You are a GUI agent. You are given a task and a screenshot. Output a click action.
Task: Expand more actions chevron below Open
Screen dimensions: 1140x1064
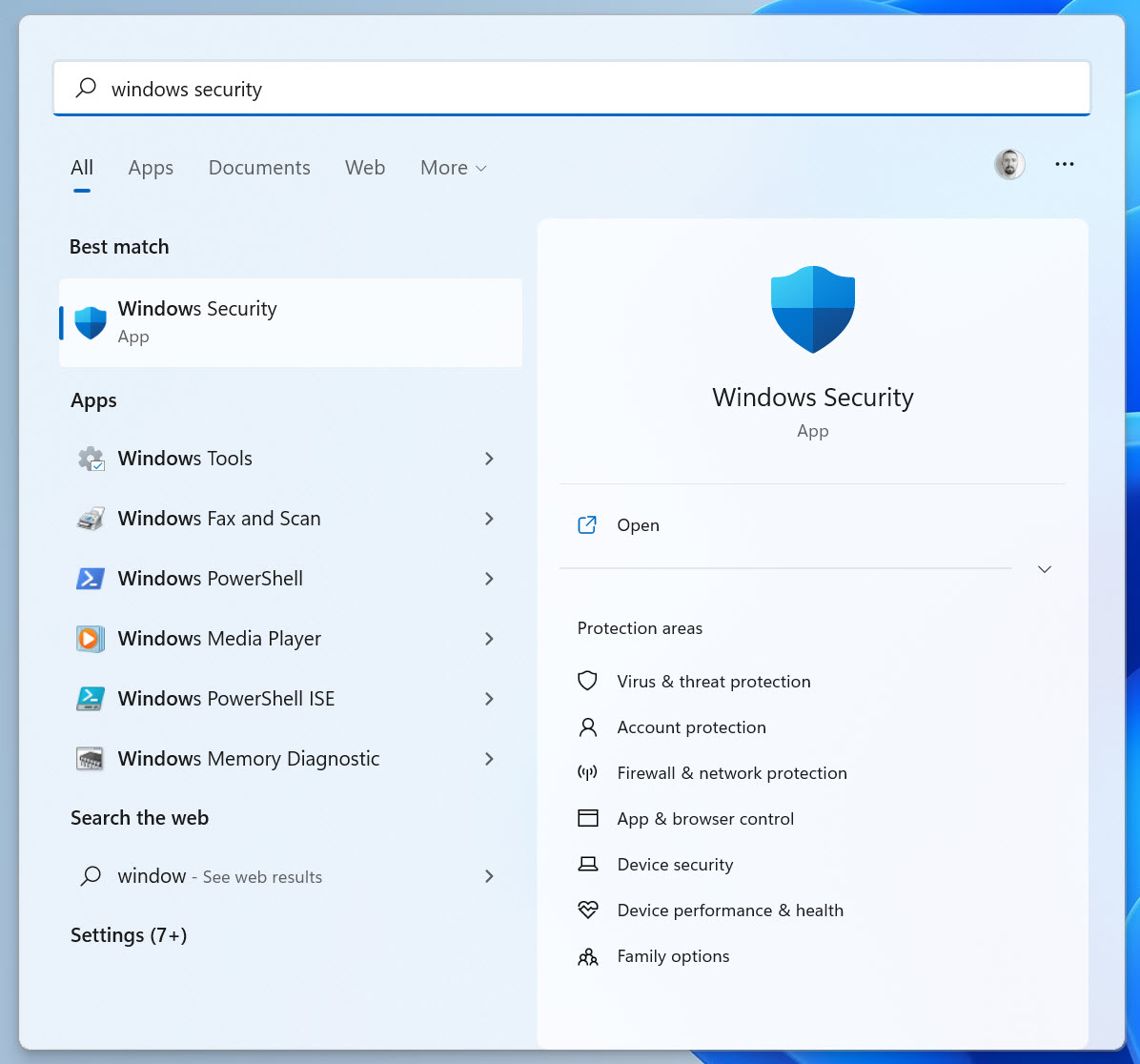[x=1044, y=569]
